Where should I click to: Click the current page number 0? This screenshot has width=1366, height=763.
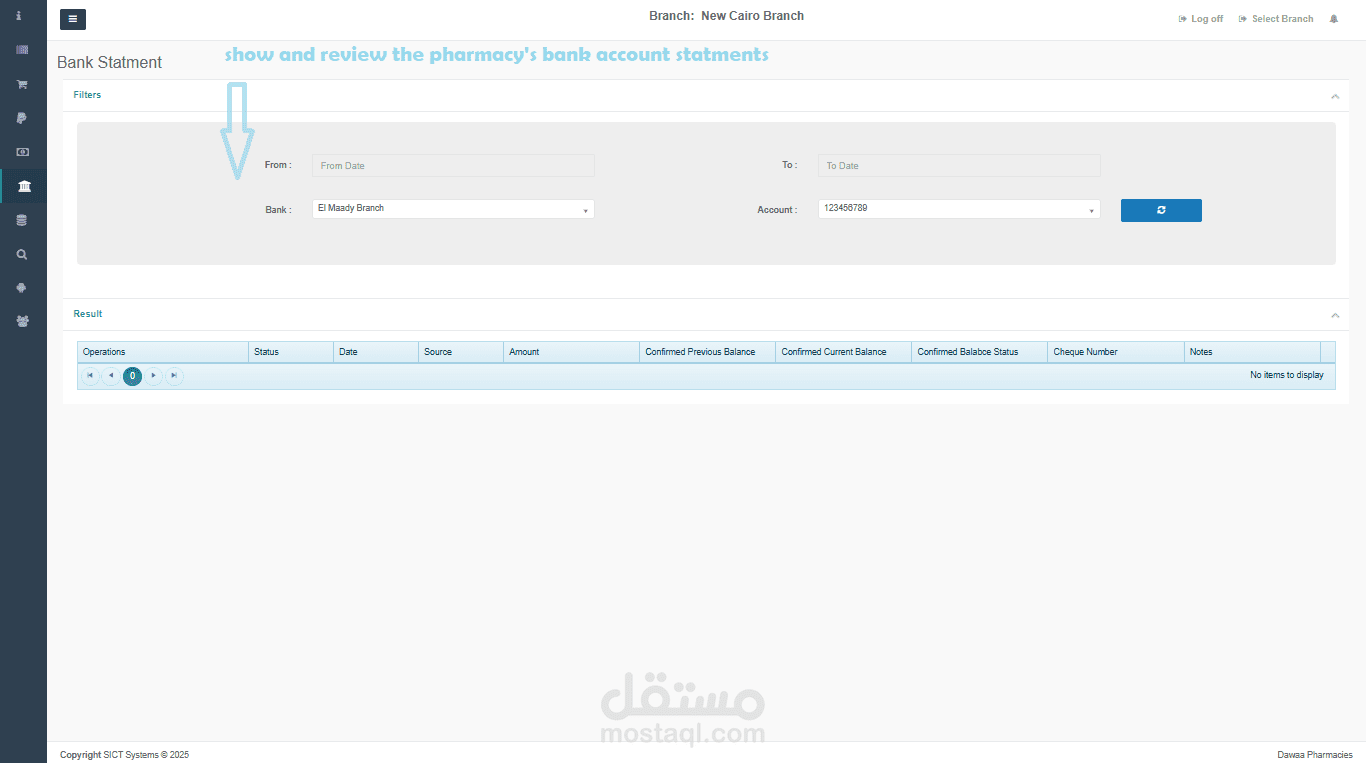tap(132, 376)
